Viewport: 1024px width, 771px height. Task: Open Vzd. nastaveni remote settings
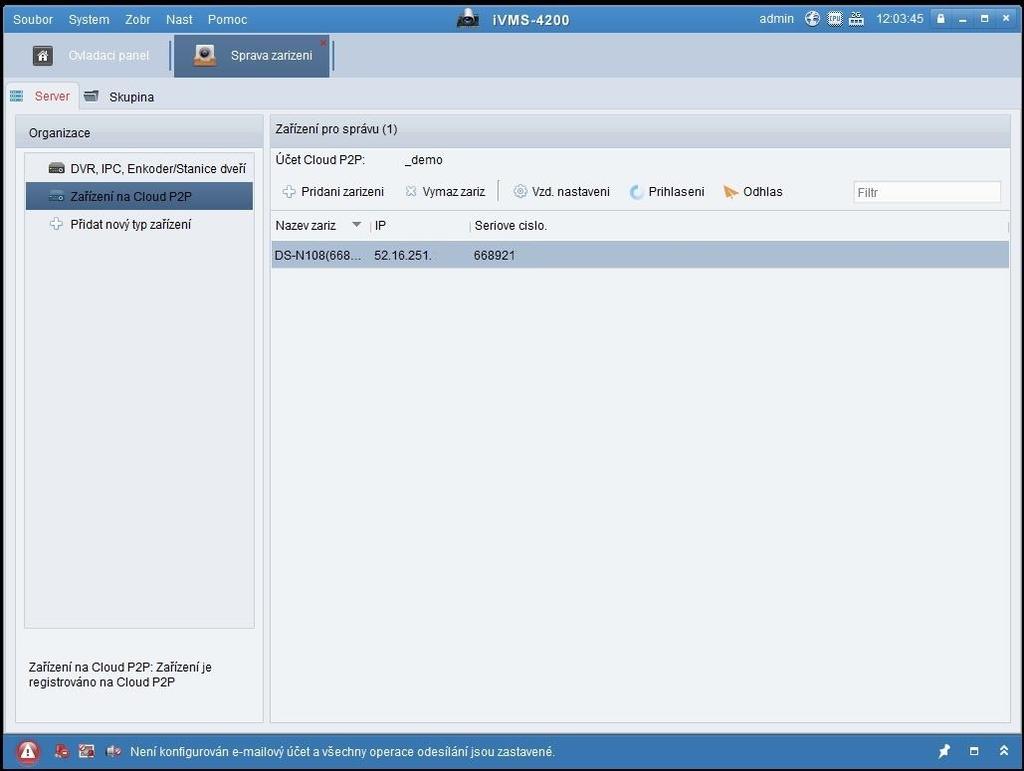562,191
